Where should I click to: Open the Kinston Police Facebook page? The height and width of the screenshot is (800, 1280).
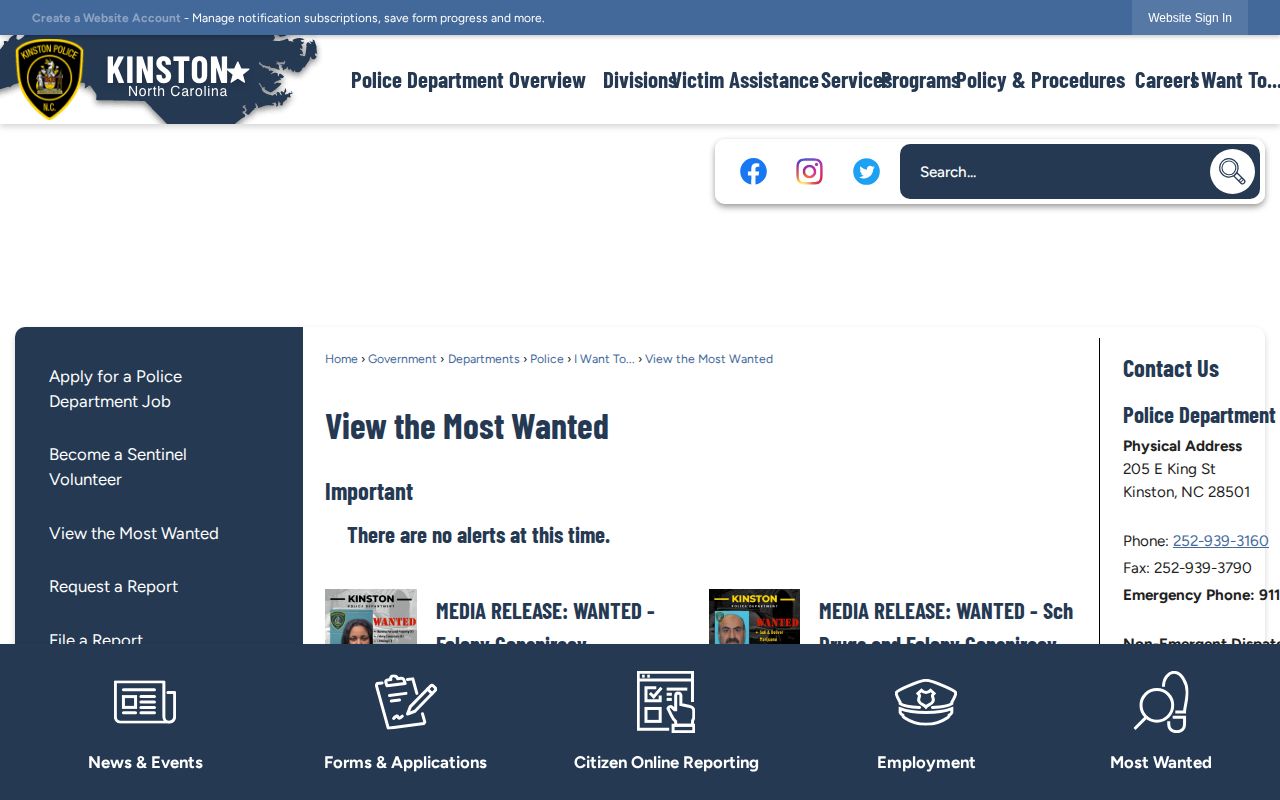click(753, 172)
